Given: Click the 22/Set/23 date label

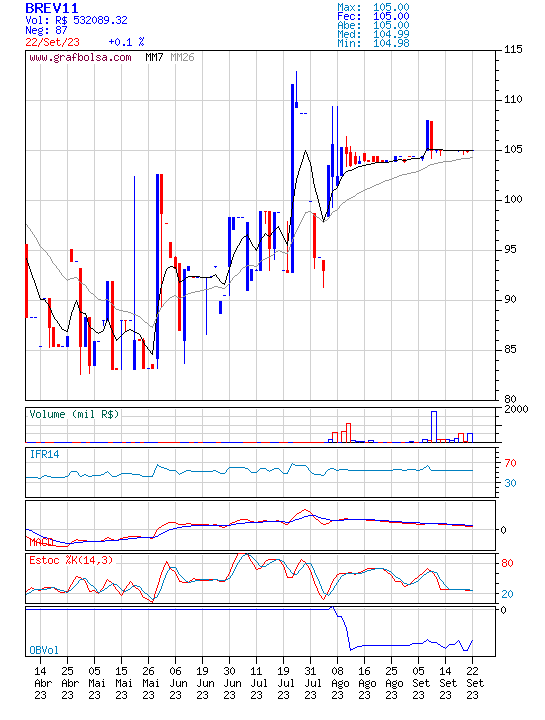Looking at the screenshot, I should (52, 42).
